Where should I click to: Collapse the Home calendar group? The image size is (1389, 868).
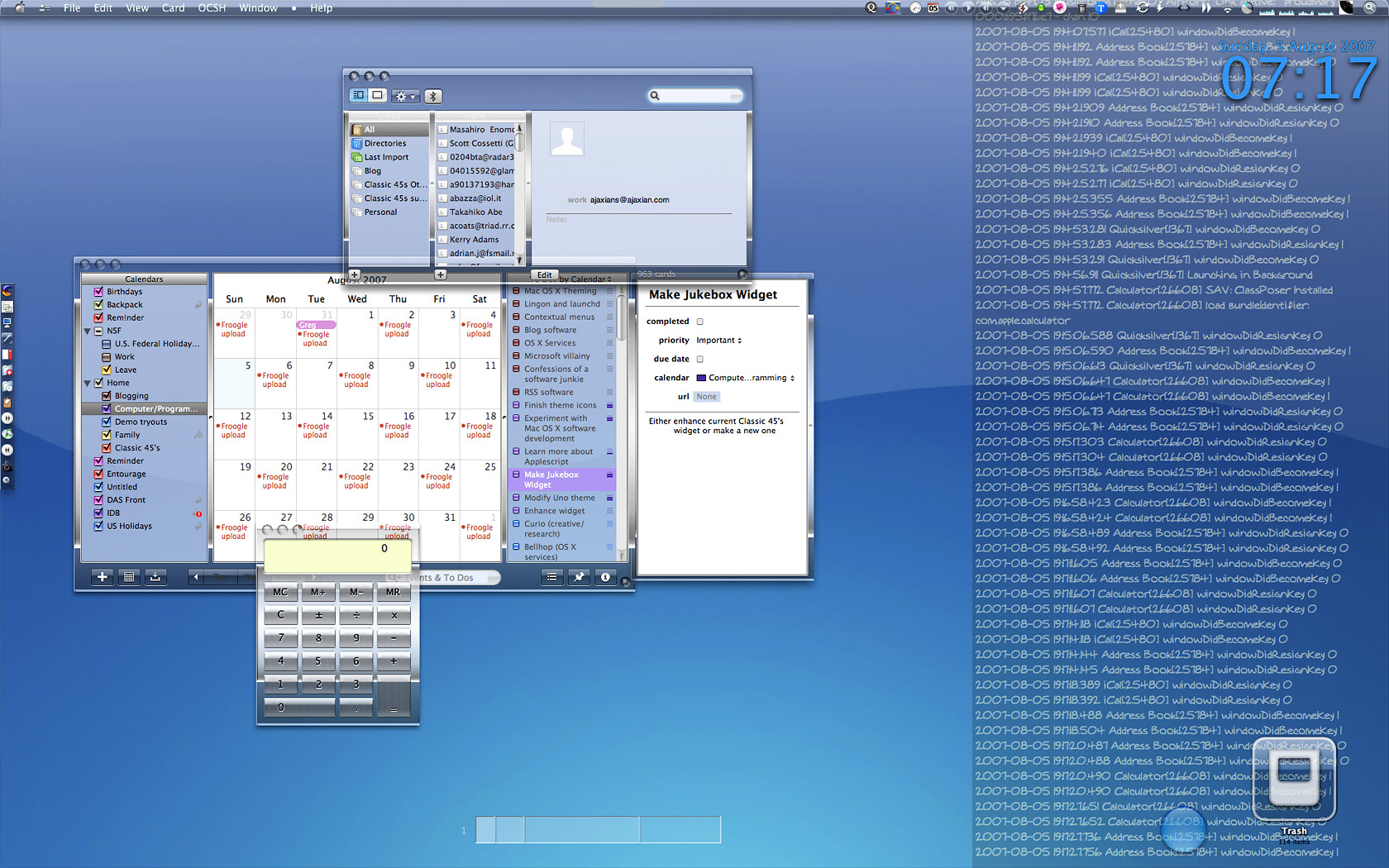pos(88,383)
